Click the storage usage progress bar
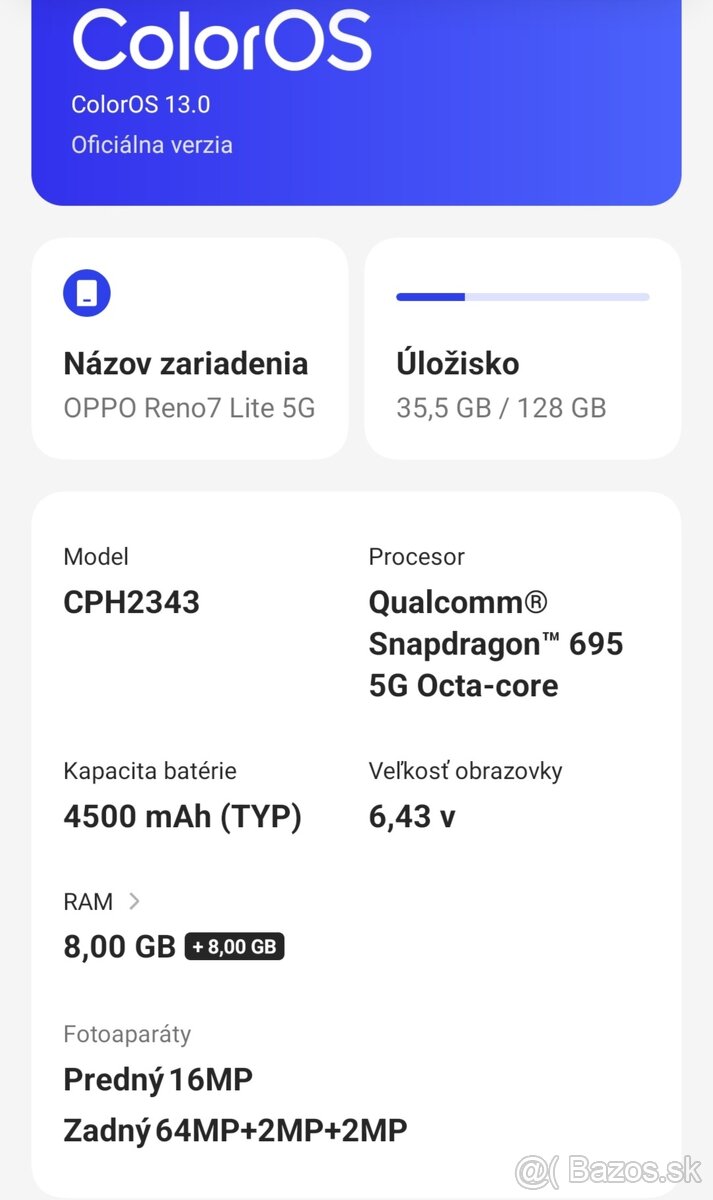The width and height of the screenshot is (713, 1200). [522, 297]
